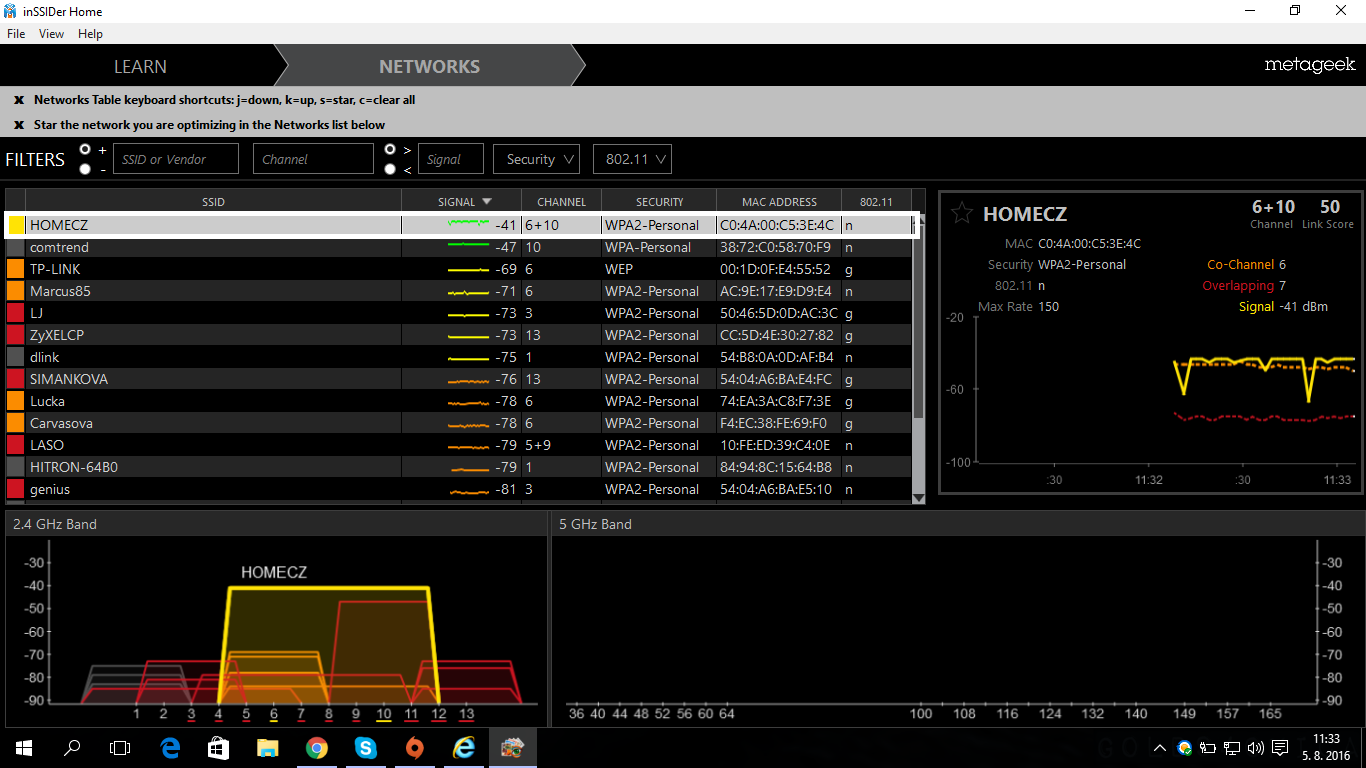Open the View menu
1366x768 pixels.
(x=51, y=34)
